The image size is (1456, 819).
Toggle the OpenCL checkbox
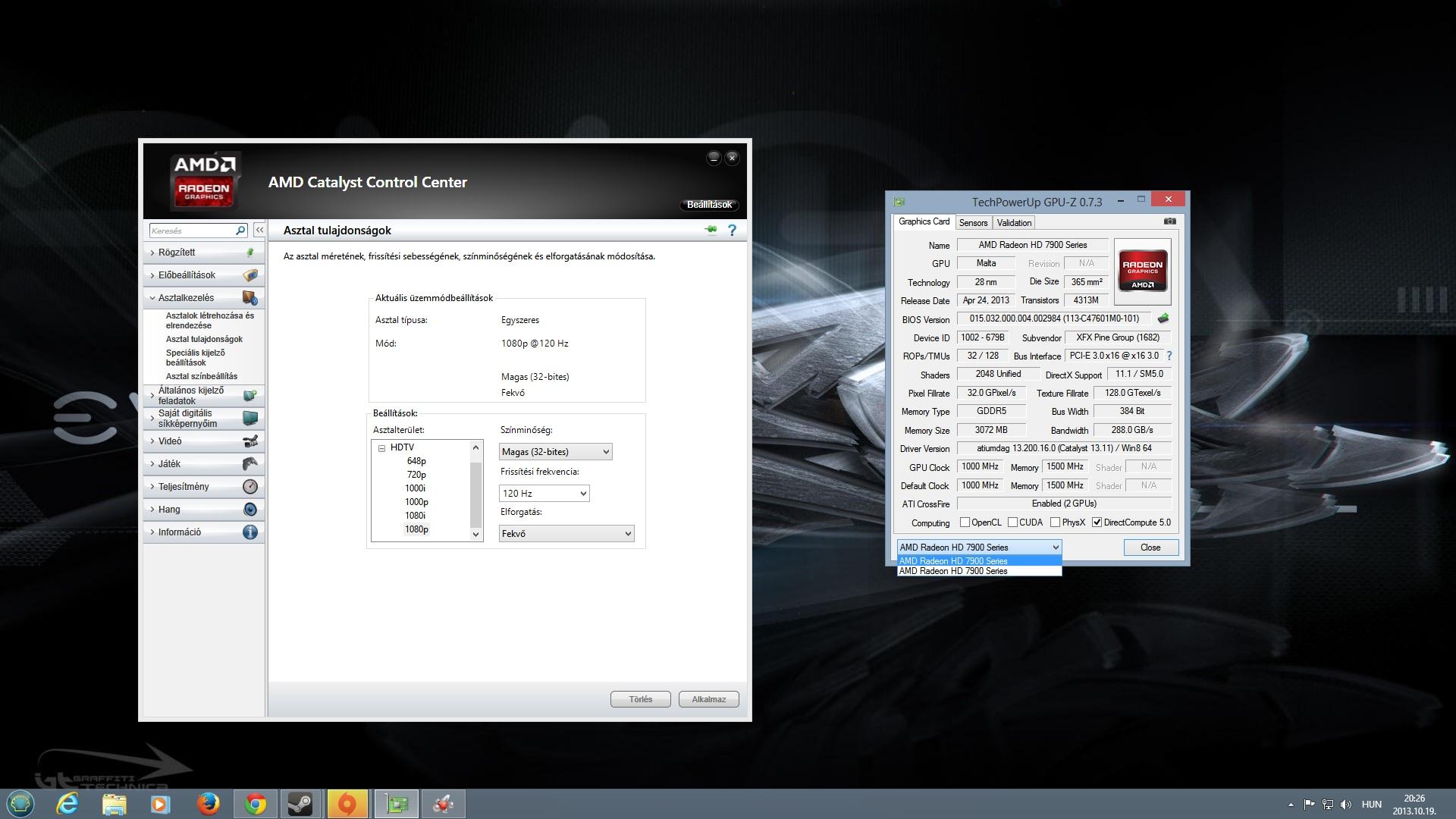click(965, 522)
